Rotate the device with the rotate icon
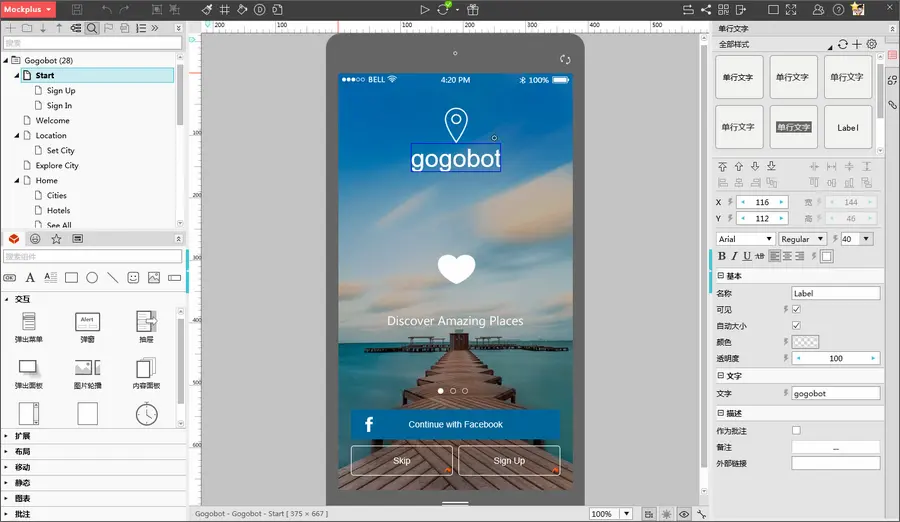This screenshot has width=900, height=522. pos(565,59)
